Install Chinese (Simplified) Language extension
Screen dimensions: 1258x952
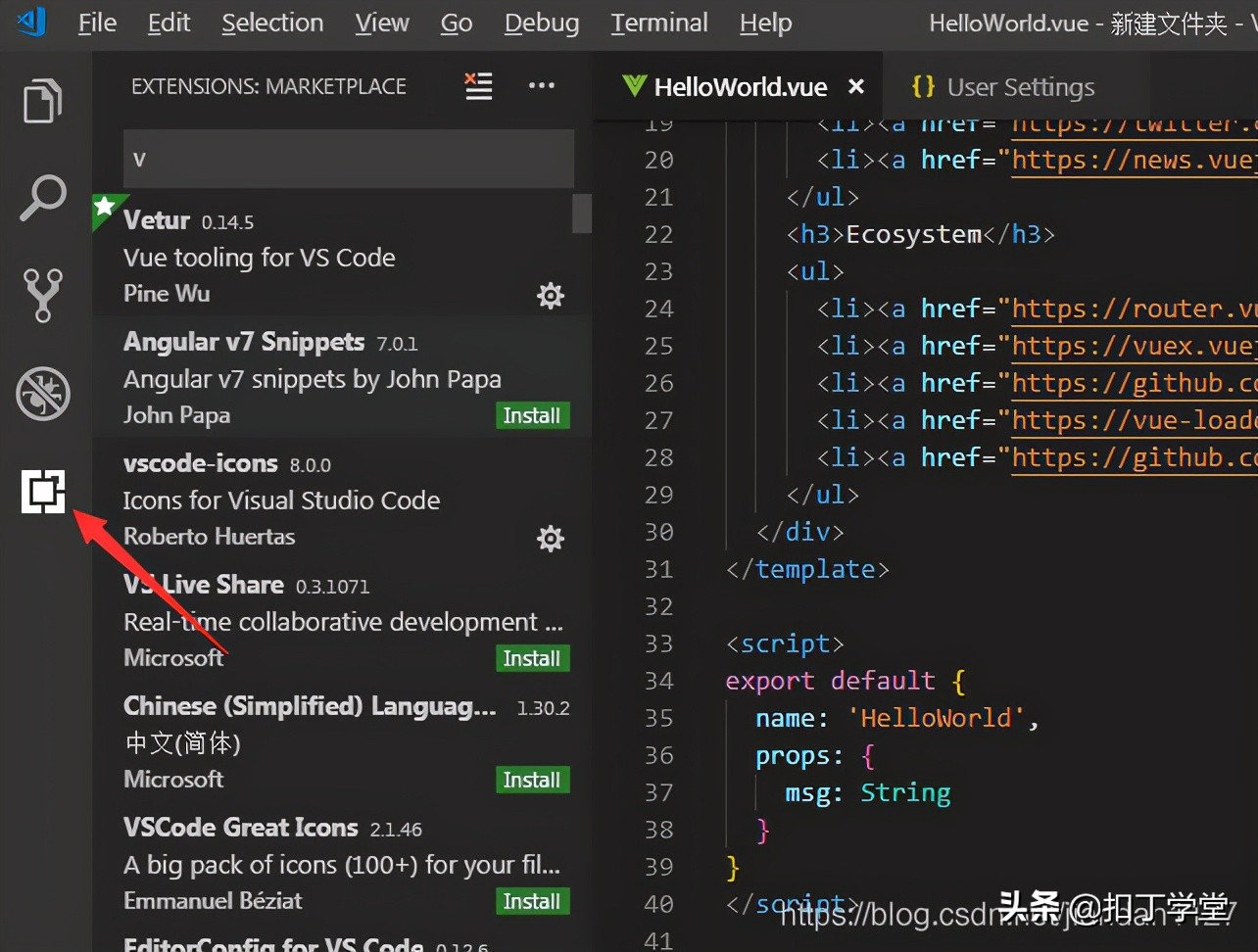click(x=532, y=781)
